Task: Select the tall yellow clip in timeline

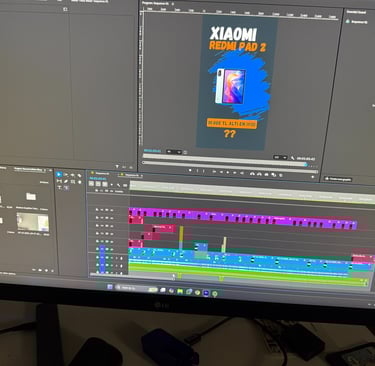Action: click(181, 237)
